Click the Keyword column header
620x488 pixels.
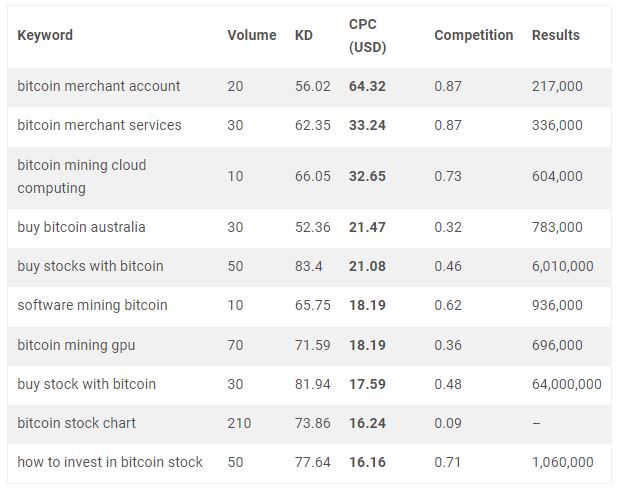pos(45,35)
